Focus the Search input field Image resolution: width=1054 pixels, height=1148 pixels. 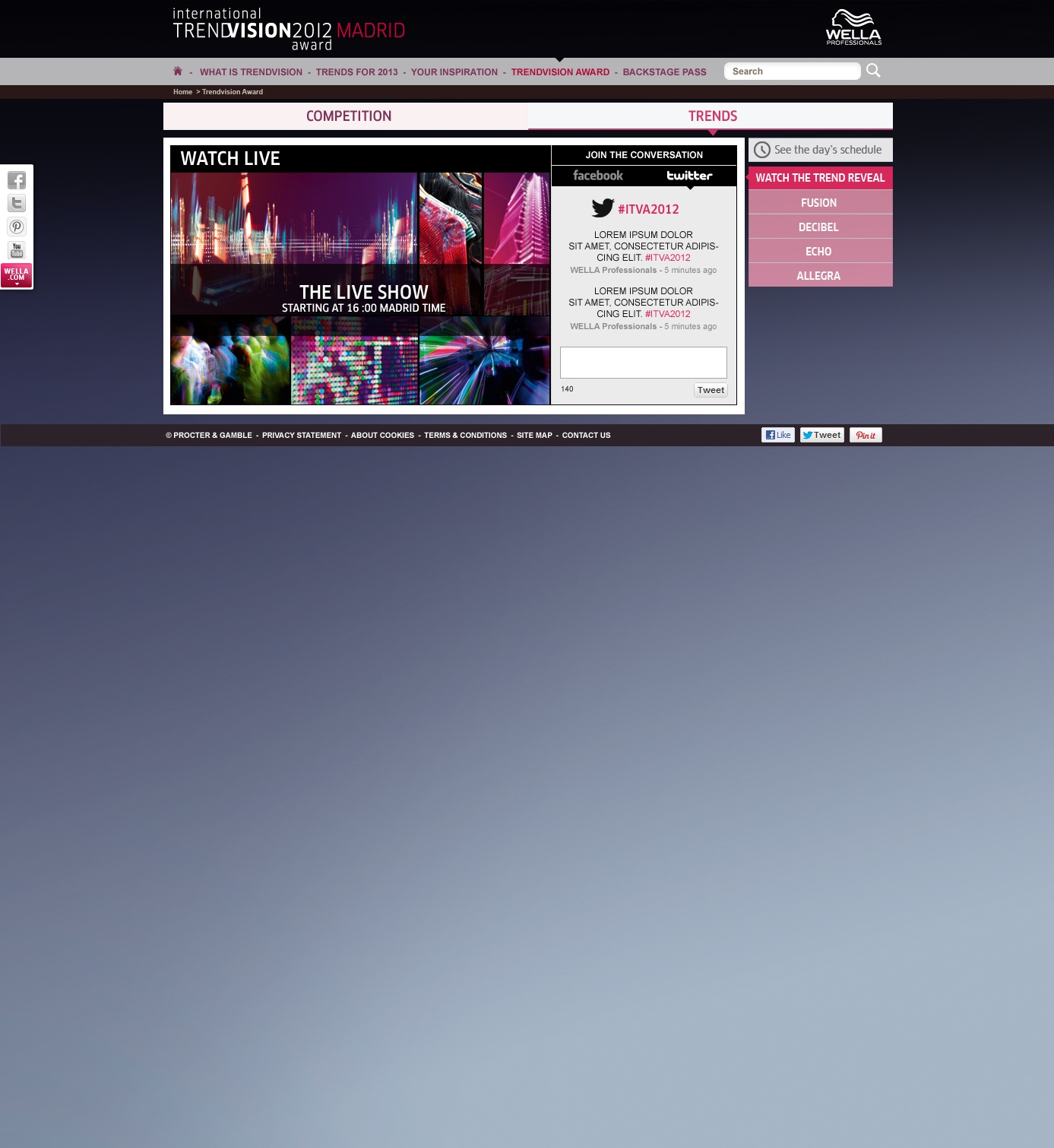coord(793,71)
